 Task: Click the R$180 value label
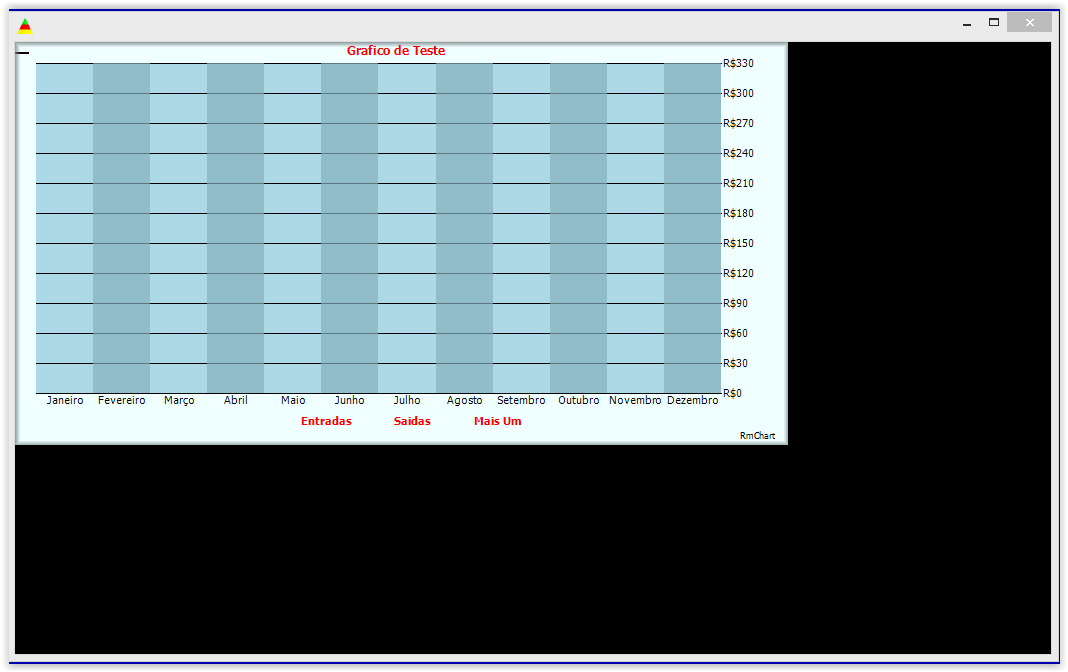[x=738, y=213]
